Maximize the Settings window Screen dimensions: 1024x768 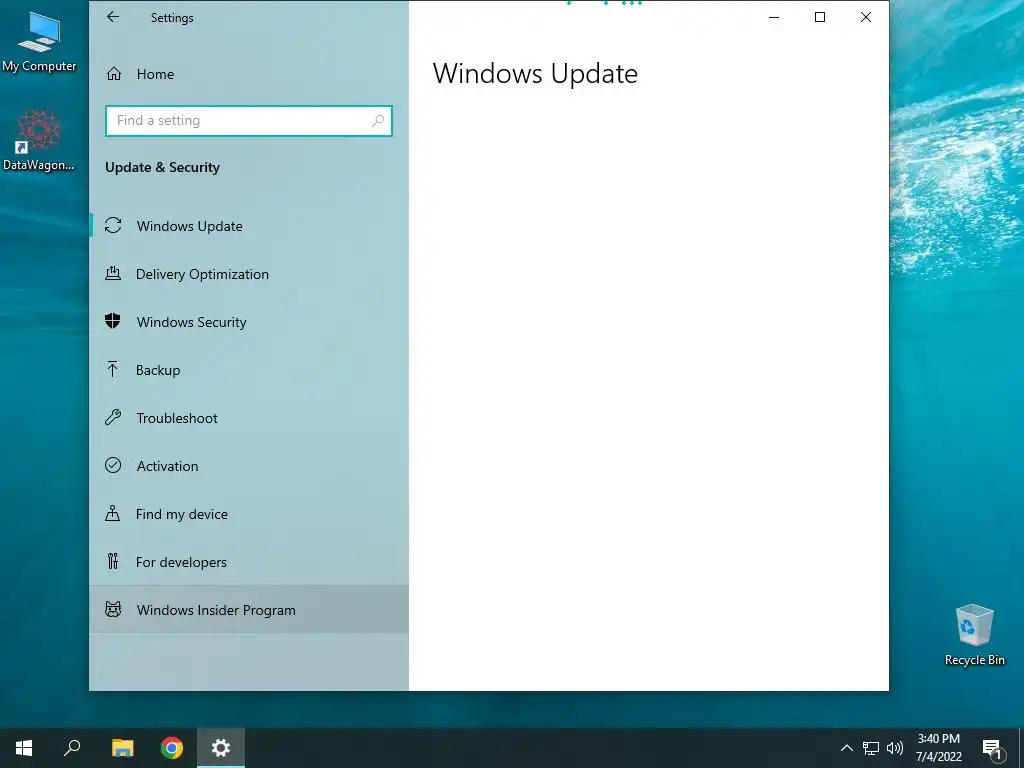point(820,18)
